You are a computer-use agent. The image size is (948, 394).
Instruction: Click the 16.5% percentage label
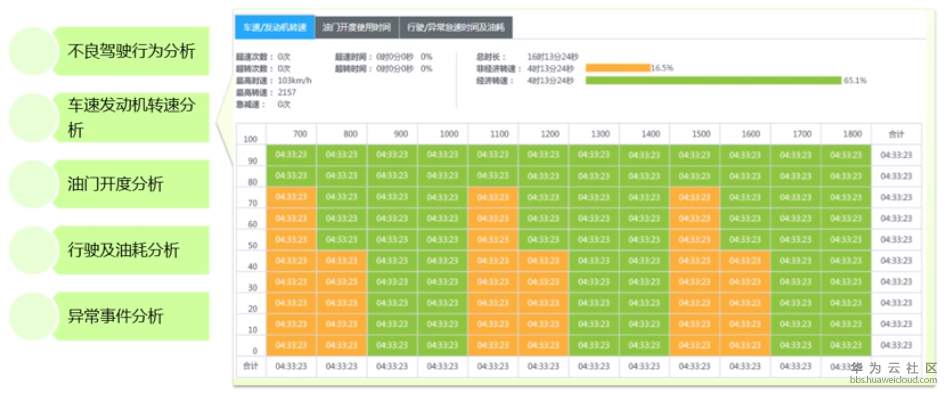[662, 68]
